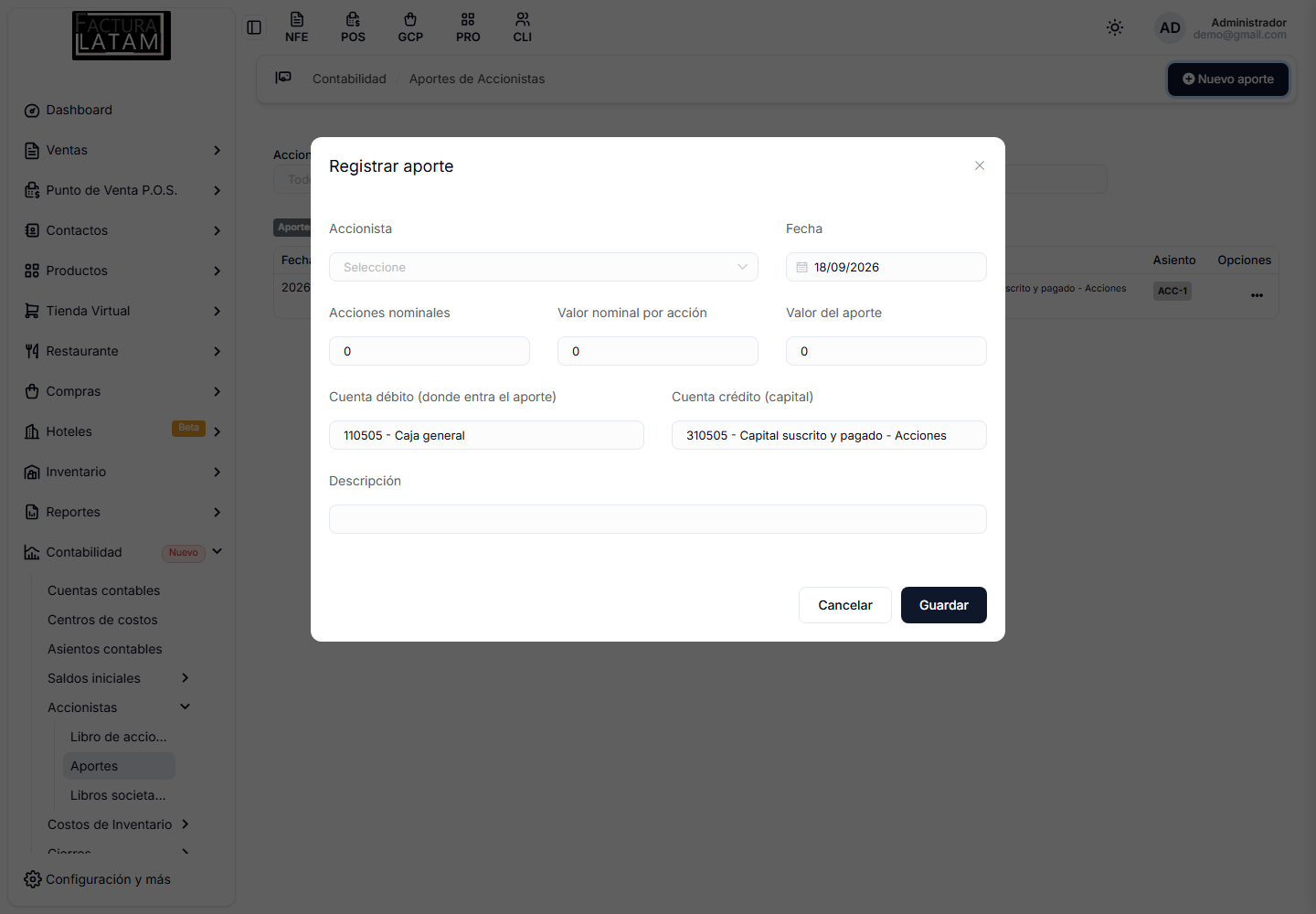Collapse the Contabilidad sidebar section
The width and height of the screenshot is (1316, 914).
[x=122, y=552]
